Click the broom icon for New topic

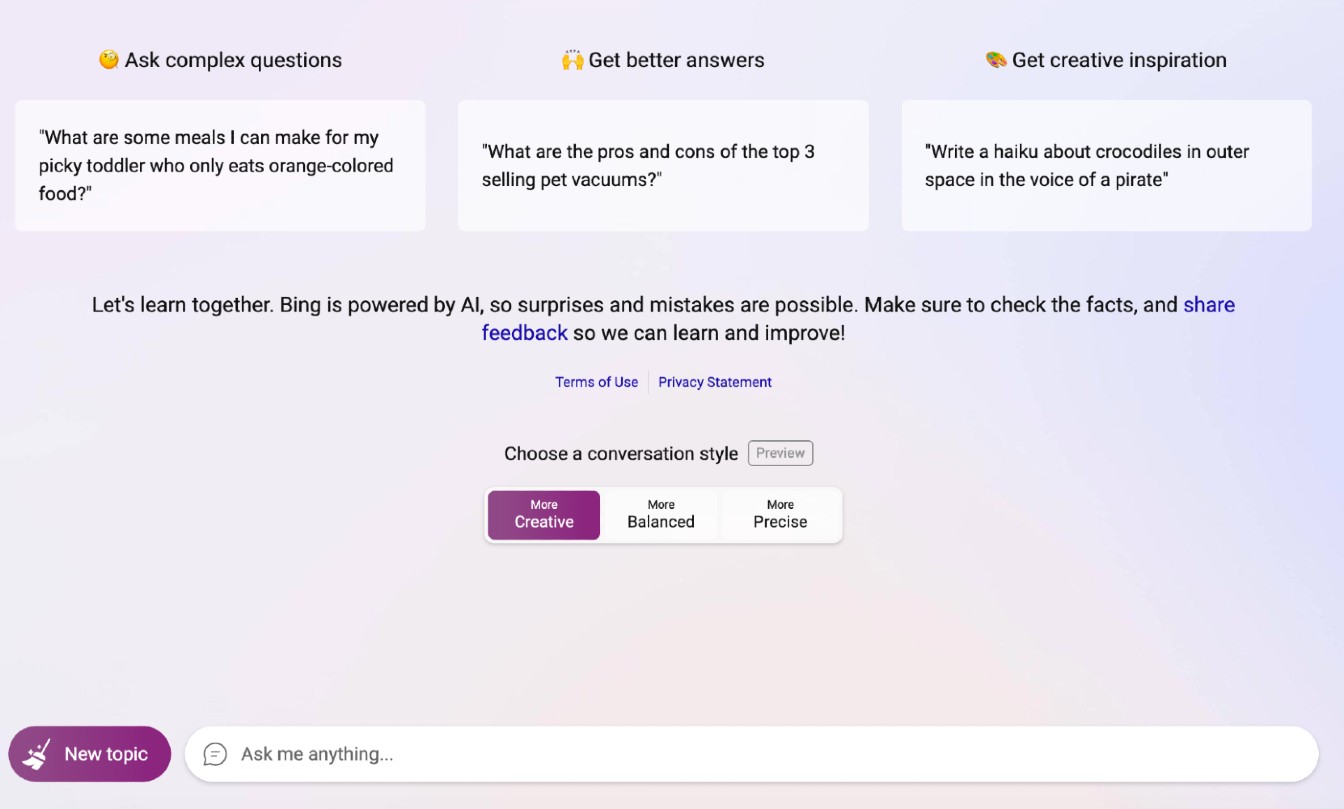coord(38,754)
